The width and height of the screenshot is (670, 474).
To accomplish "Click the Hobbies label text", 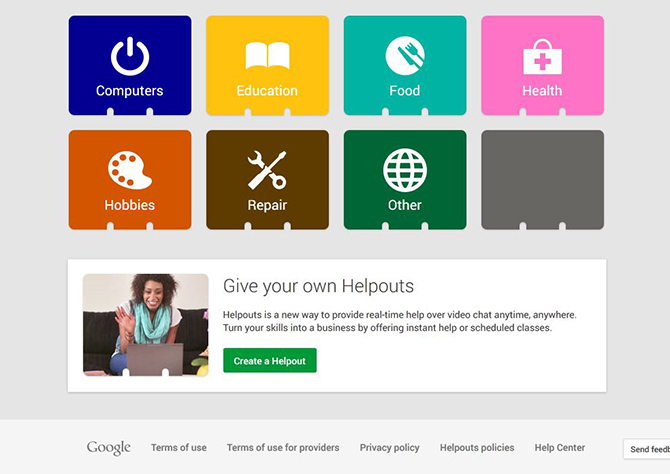I will 129,205.
